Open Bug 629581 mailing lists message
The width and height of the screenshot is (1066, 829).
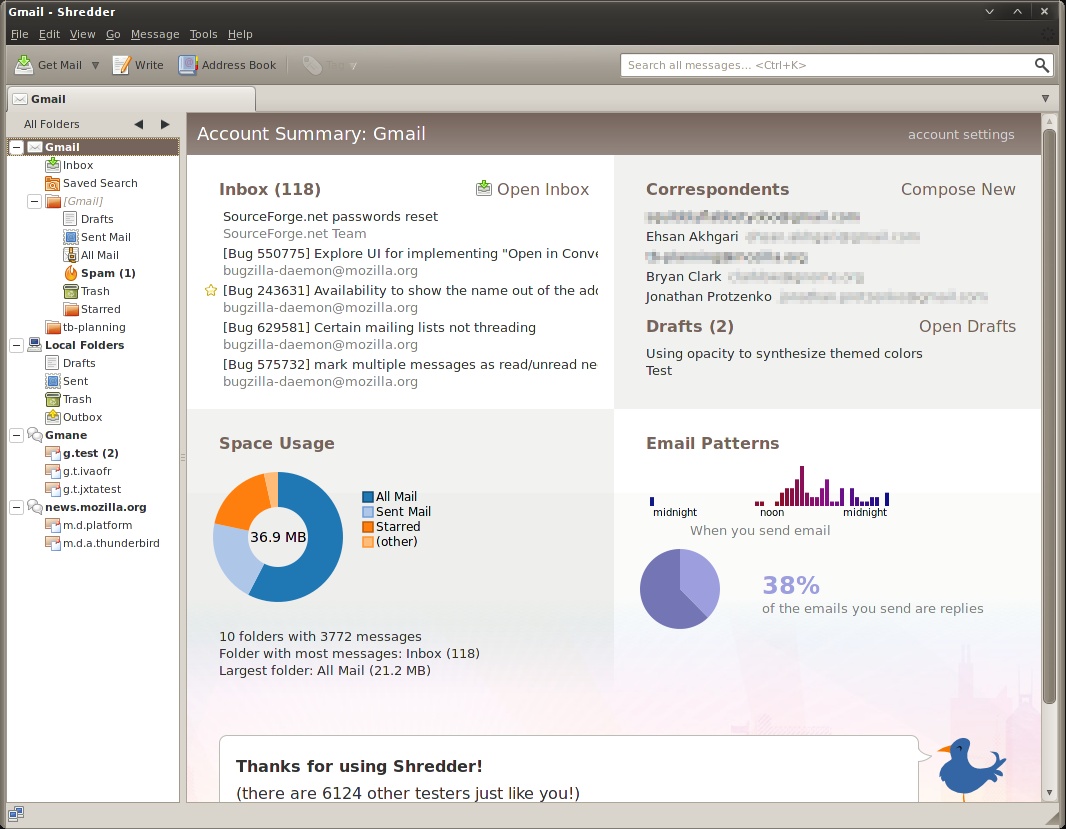tap(379, 328)
